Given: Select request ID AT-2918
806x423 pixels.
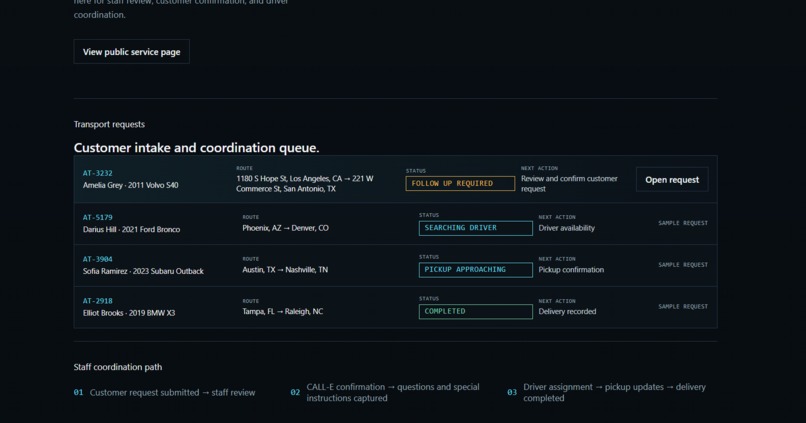Looking at the screenshot, I should click(98, 301).
